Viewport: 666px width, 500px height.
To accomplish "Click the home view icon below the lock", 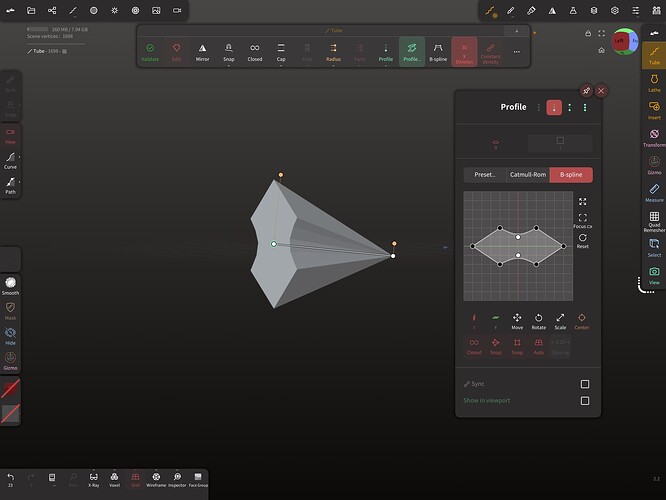I will click(x=601, y=50).
